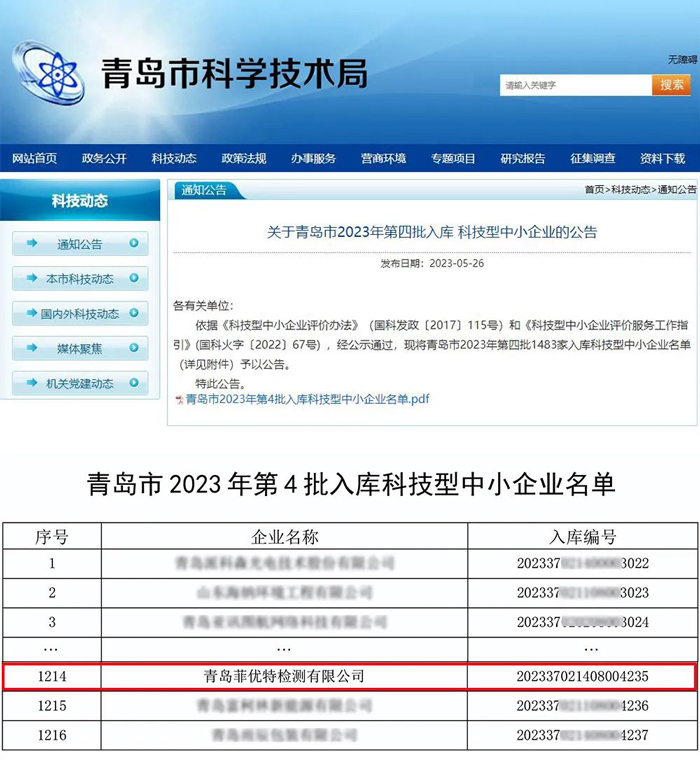Click the 科技动态 sidebar panel heading
This screenshot has width=700, height=782.
pos(80,200)
